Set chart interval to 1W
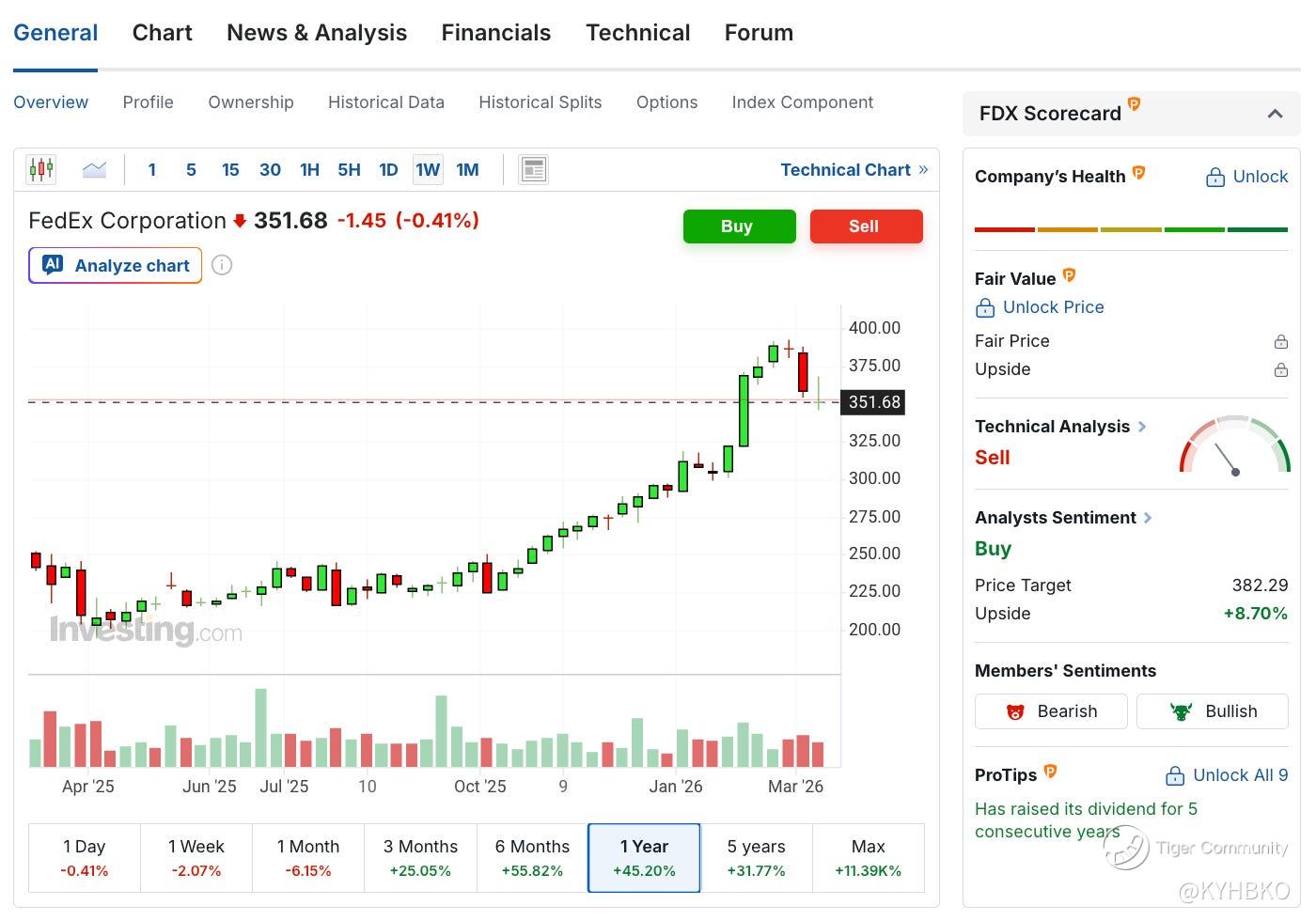Image resolution: width=1316 pixels, height=921 pixels. coord(428,170)
